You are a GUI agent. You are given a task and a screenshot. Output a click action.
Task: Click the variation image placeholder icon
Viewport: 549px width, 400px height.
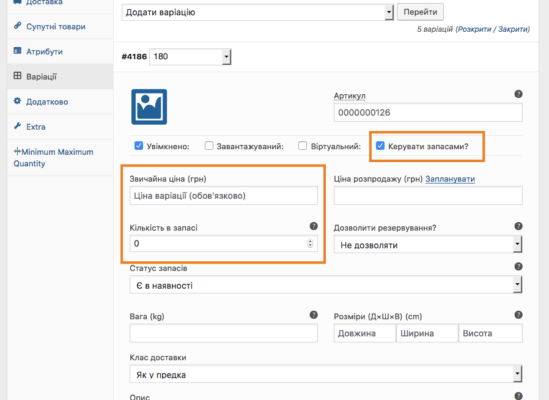click(149, 107)
